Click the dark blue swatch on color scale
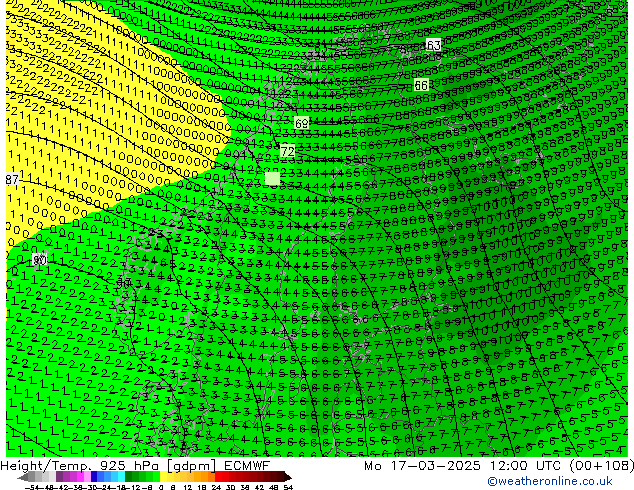634x490 pixels. click(x=94, y=477)
